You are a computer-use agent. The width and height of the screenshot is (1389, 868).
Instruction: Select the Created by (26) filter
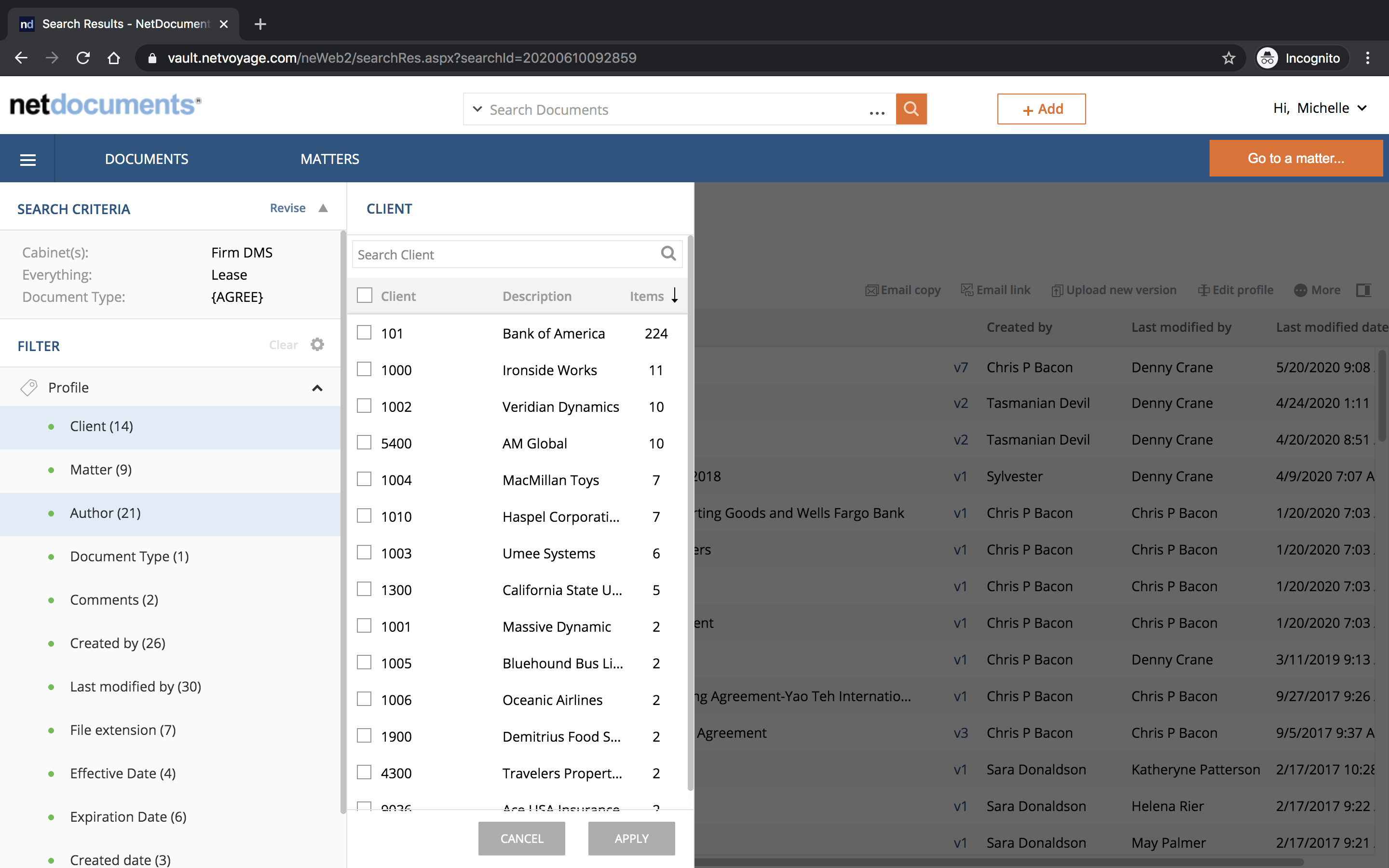[x=170, y=644]
